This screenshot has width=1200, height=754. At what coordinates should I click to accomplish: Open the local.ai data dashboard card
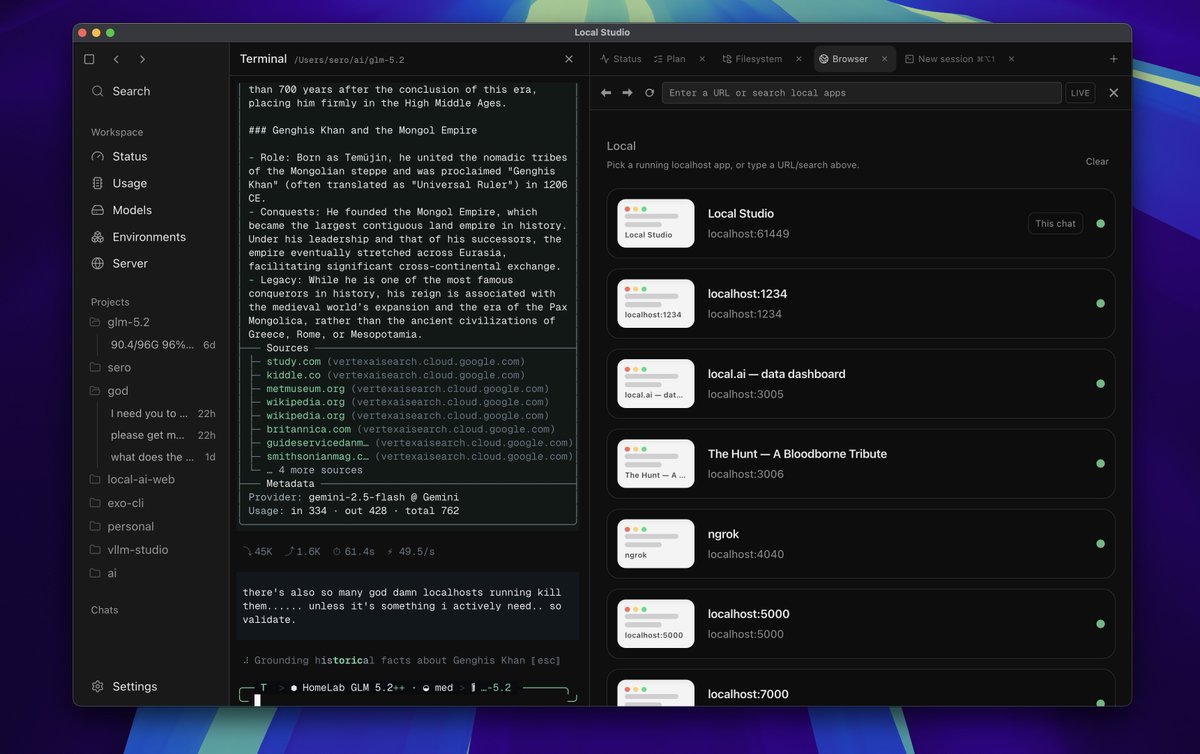[x=861, y=384]
